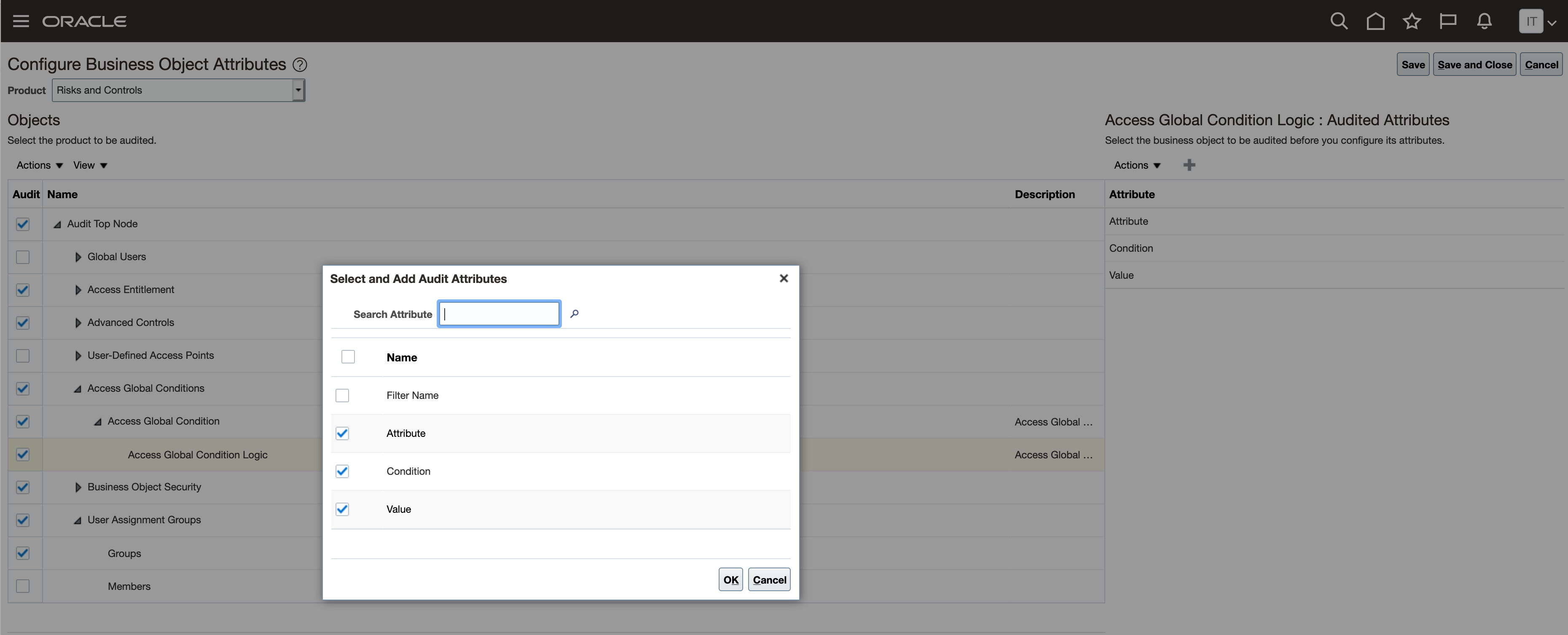Open the watchlist flag icon
Screen dimensions: 1568x635
point(1447,22)
